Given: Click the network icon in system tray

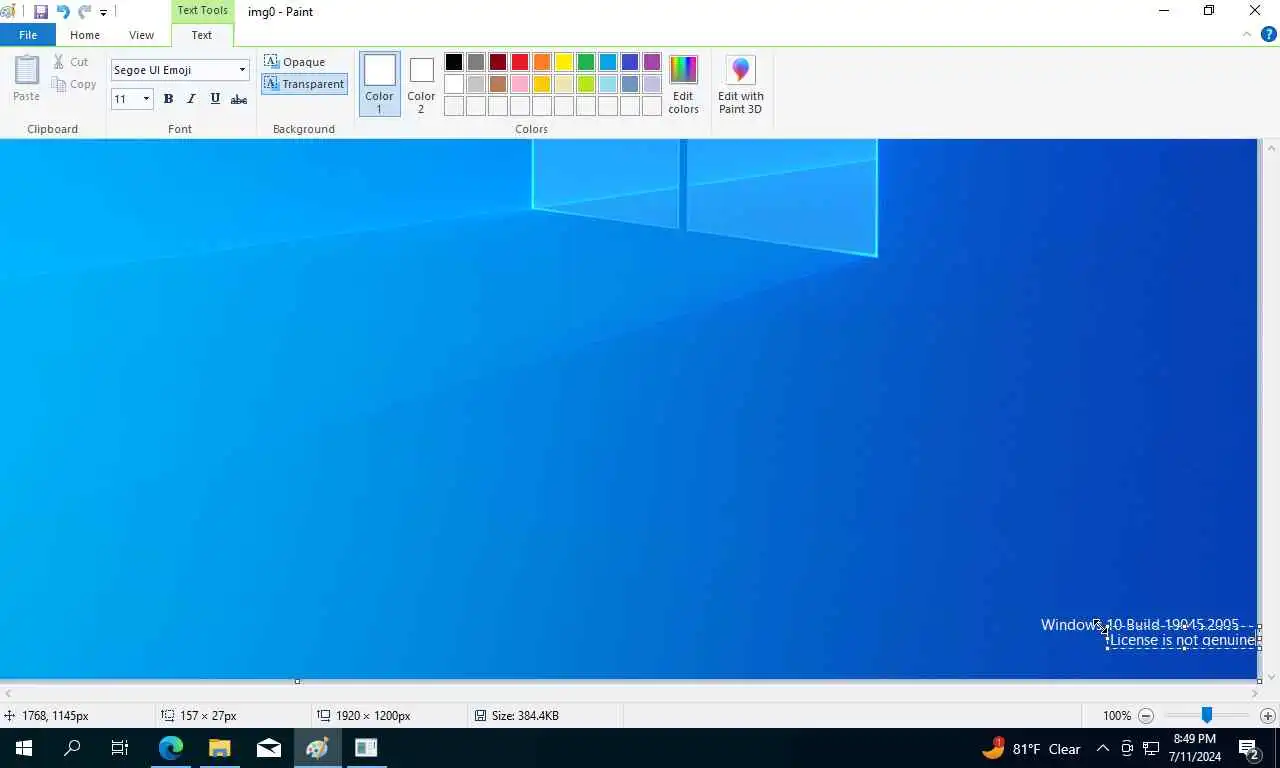Looking at the screenshot, I should pyautogui.click(x=1151, y=748).
